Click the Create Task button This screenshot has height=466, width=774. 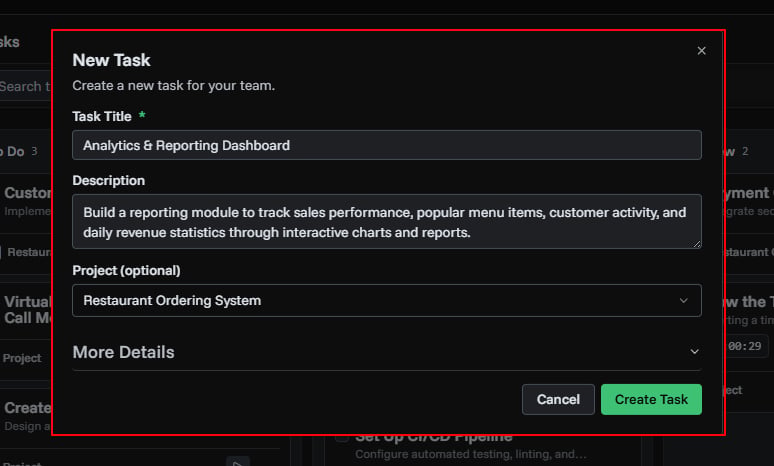coord(651,399)
